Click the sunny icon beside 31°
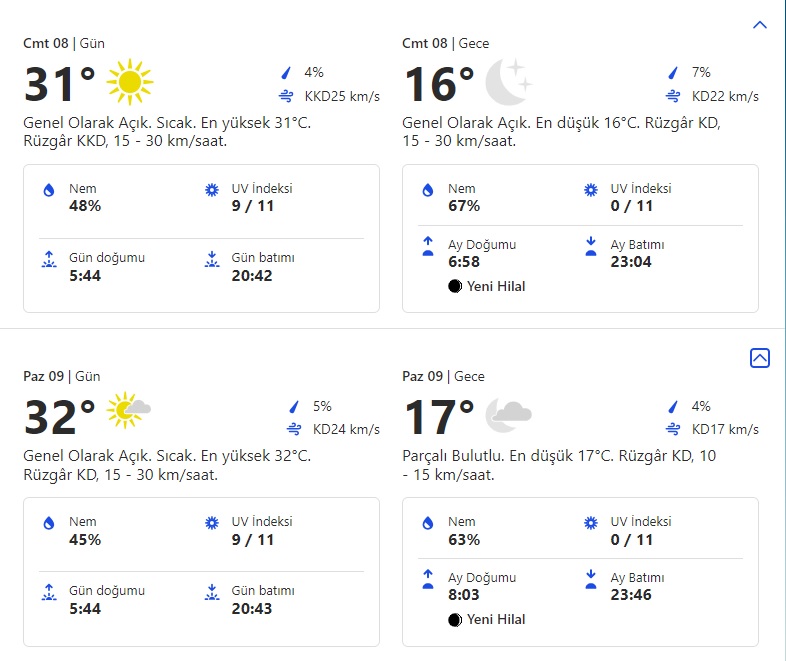786x661 pixels. click(129, 83)
